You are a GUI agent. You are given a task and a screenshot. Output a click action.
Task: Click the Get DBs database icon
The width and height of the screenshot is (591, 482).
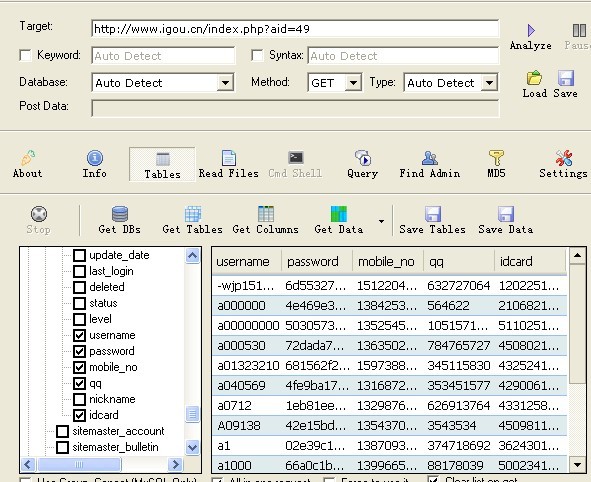coord(120,214)
